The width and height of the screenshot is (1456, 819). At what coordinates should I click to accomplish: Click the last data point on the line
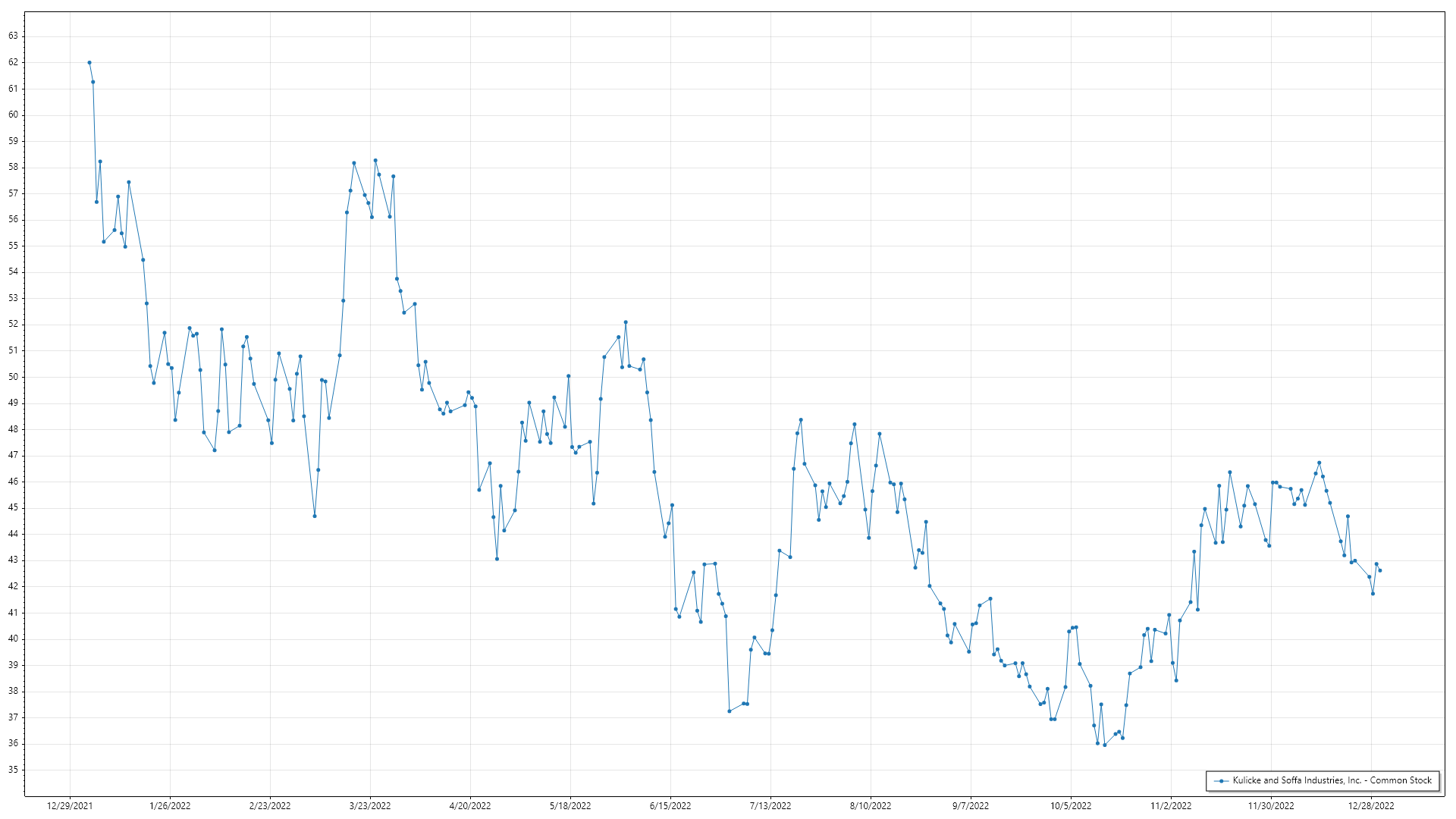pyautogui.click(x=1379, y=570)
